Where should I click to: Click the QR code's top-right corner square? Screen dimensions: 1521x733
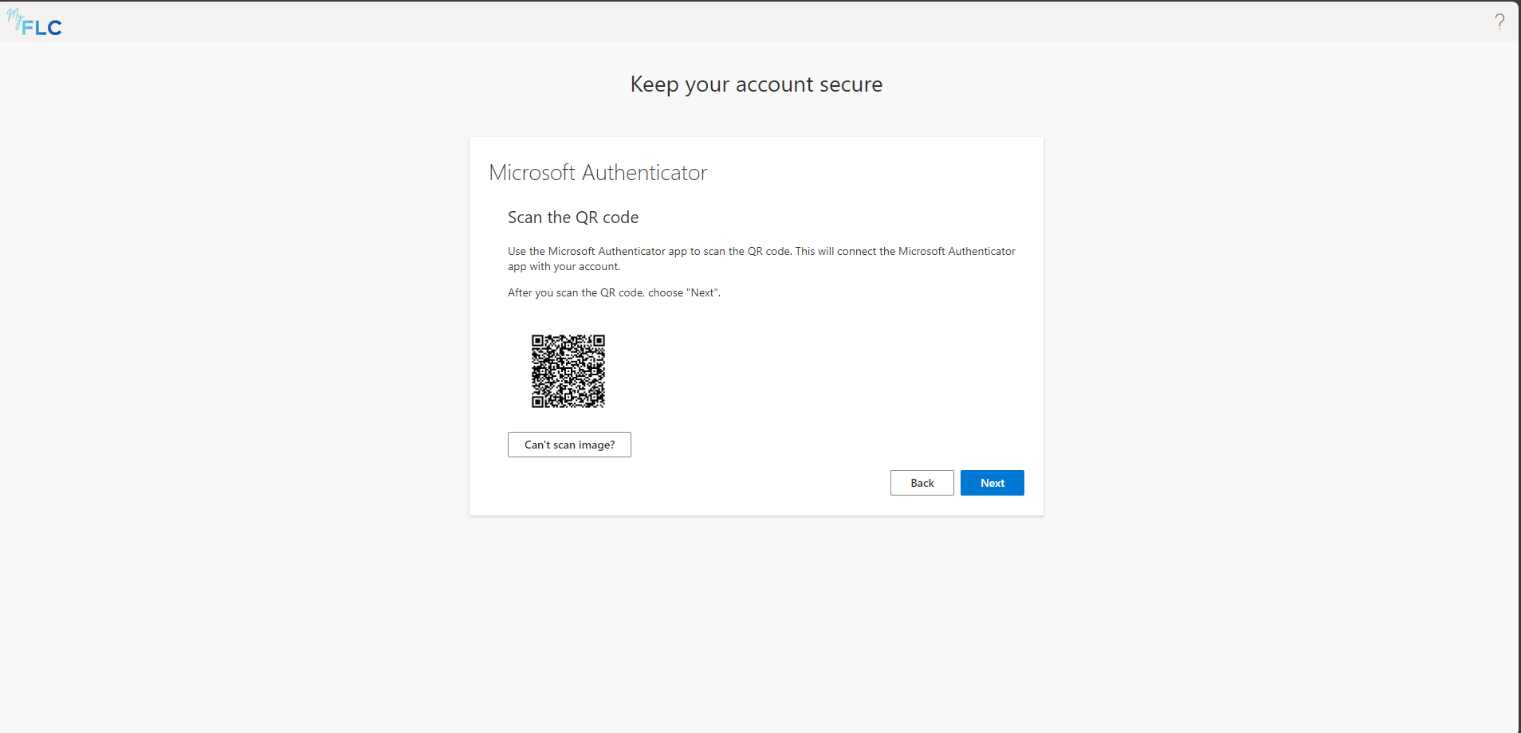(598, 341)
